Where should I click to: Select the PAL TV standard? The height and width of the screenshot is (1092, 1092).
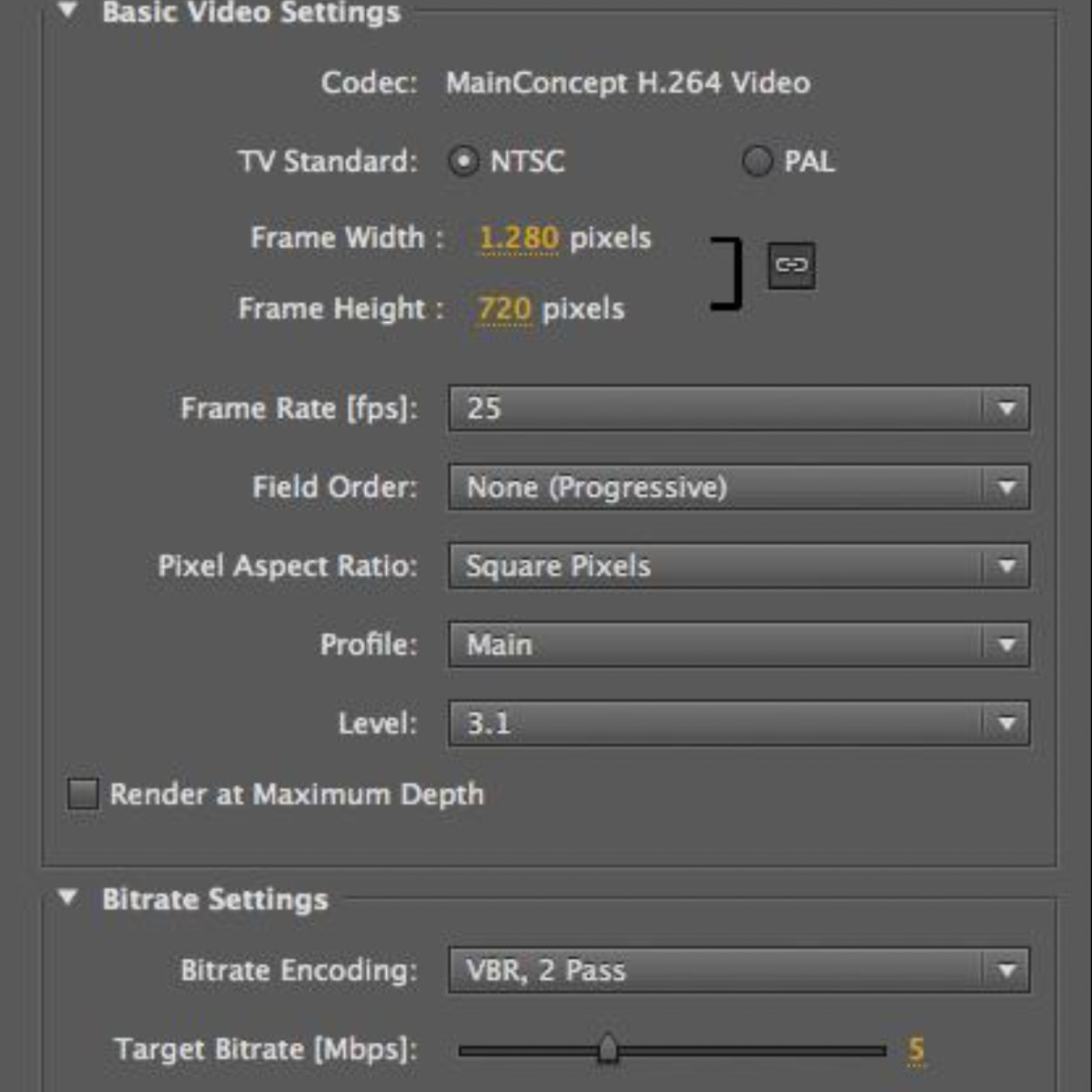coord(757,161)
